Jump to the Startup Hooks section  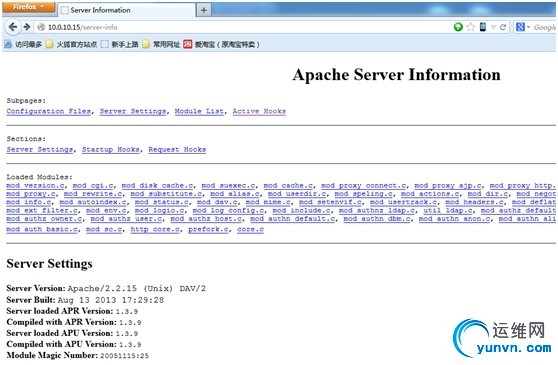pos(111,149)
